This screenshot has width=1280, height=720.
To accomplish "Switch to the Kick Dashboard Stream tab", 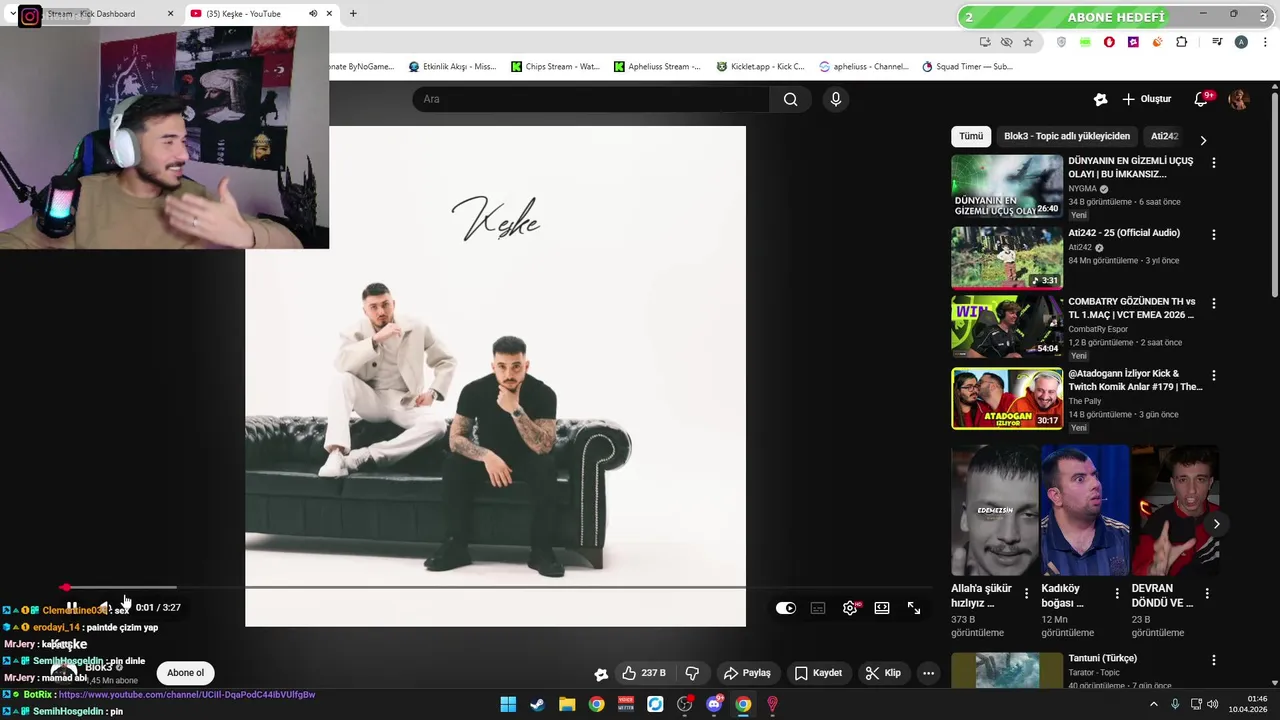I will tap(90, 14).
